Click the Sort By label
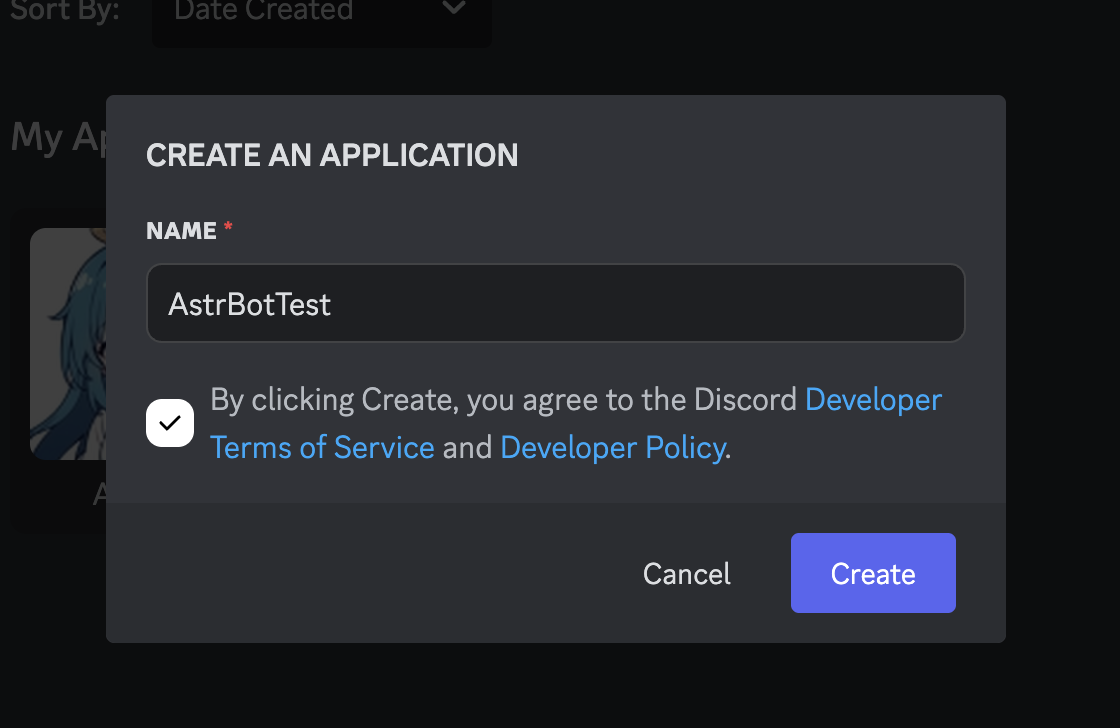This screenshot has width=1120, height=728. pos(64,12)
